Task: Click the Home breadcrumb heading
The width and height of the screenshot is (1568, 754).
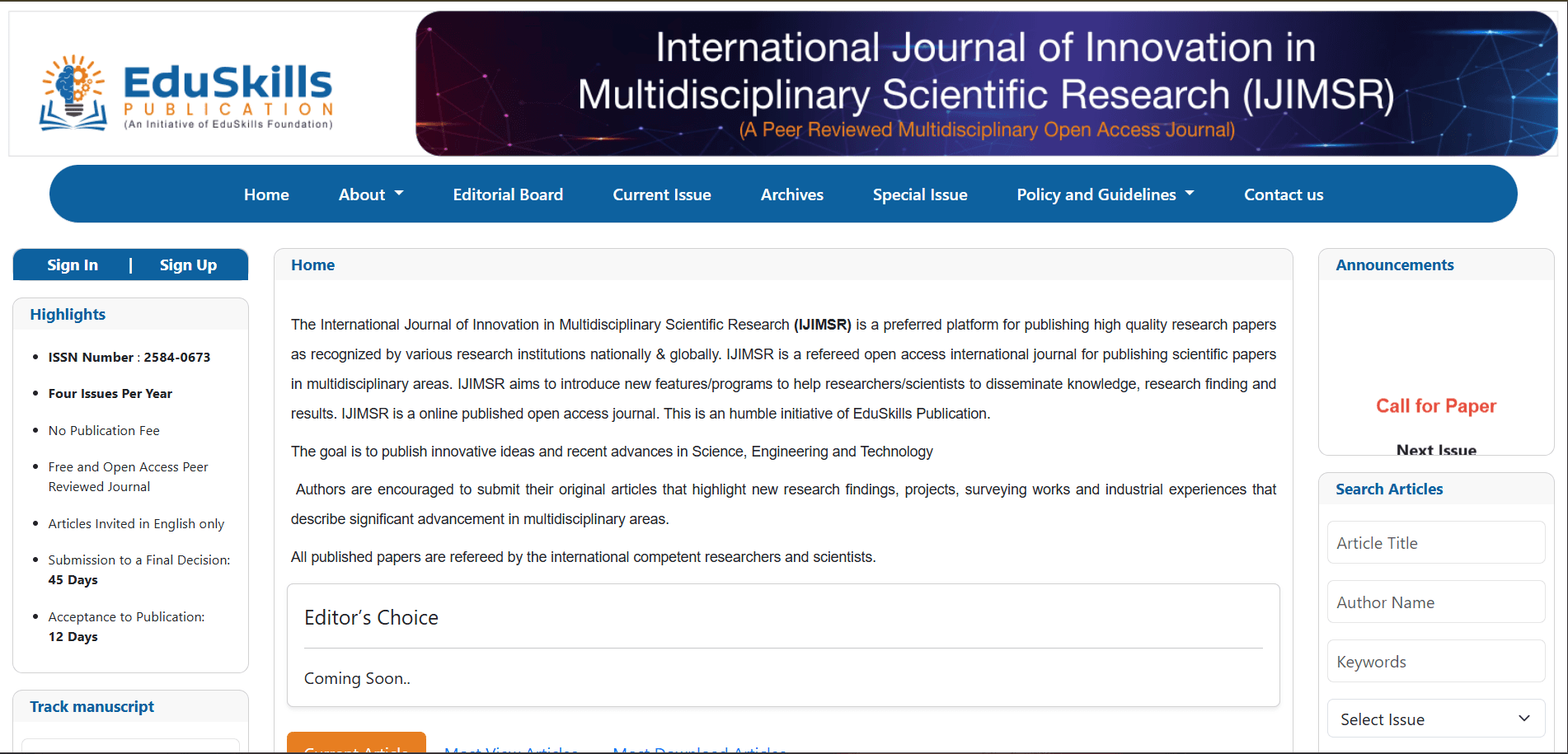Action: coord(312,265)
